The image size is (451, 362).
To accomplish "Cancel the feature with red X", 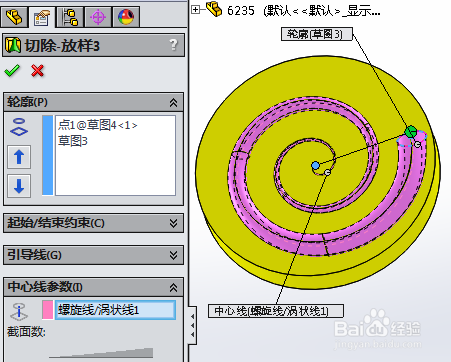I will [x=37, y=70].
